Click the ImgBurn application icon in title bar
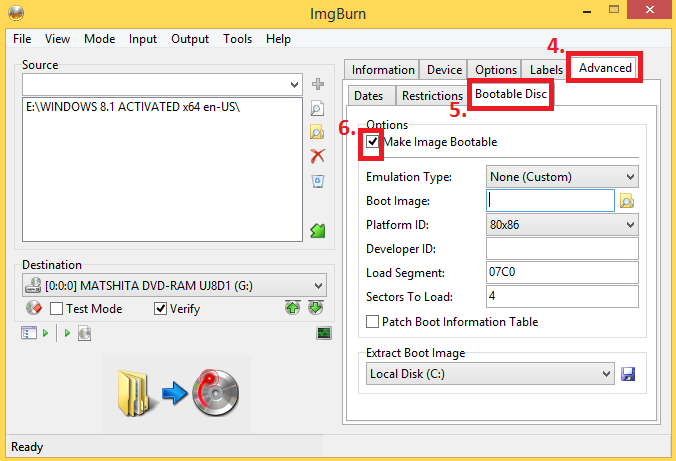The height and width of the screenshot is (461, 676). tap(16, 13)
